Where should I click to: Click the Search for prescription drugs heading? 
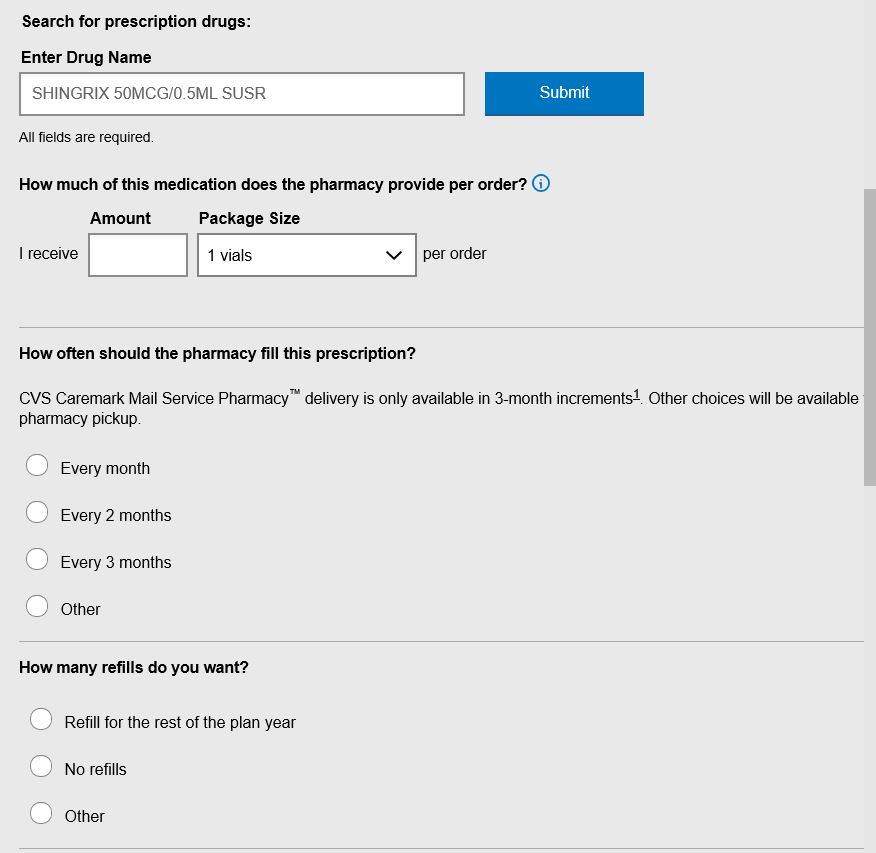136,21
